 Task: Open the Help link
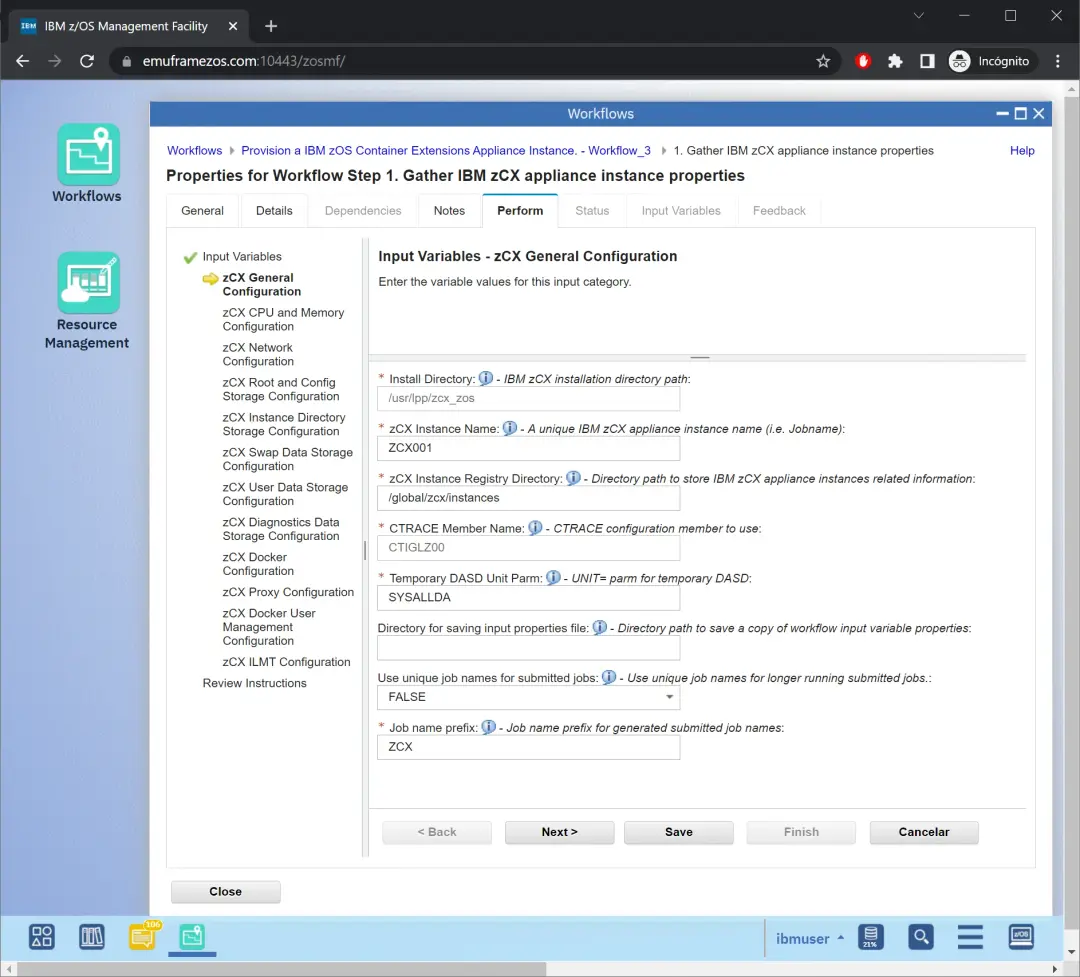coord(1022,150)
